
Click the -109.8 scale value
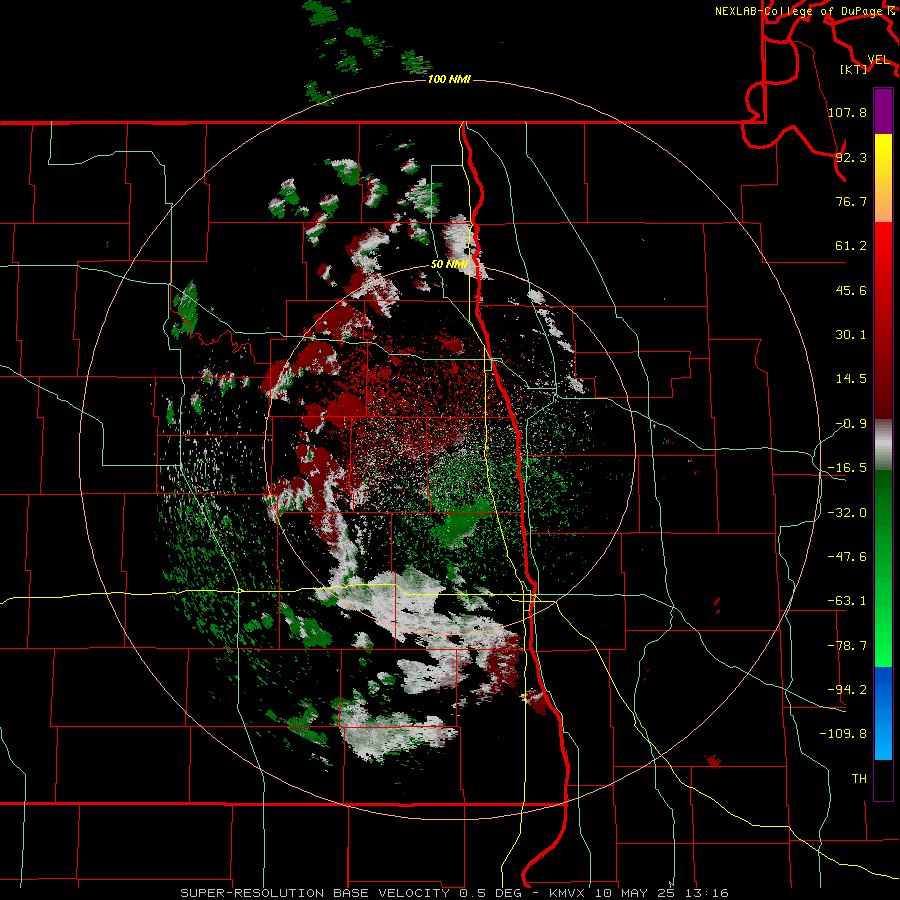843,734
